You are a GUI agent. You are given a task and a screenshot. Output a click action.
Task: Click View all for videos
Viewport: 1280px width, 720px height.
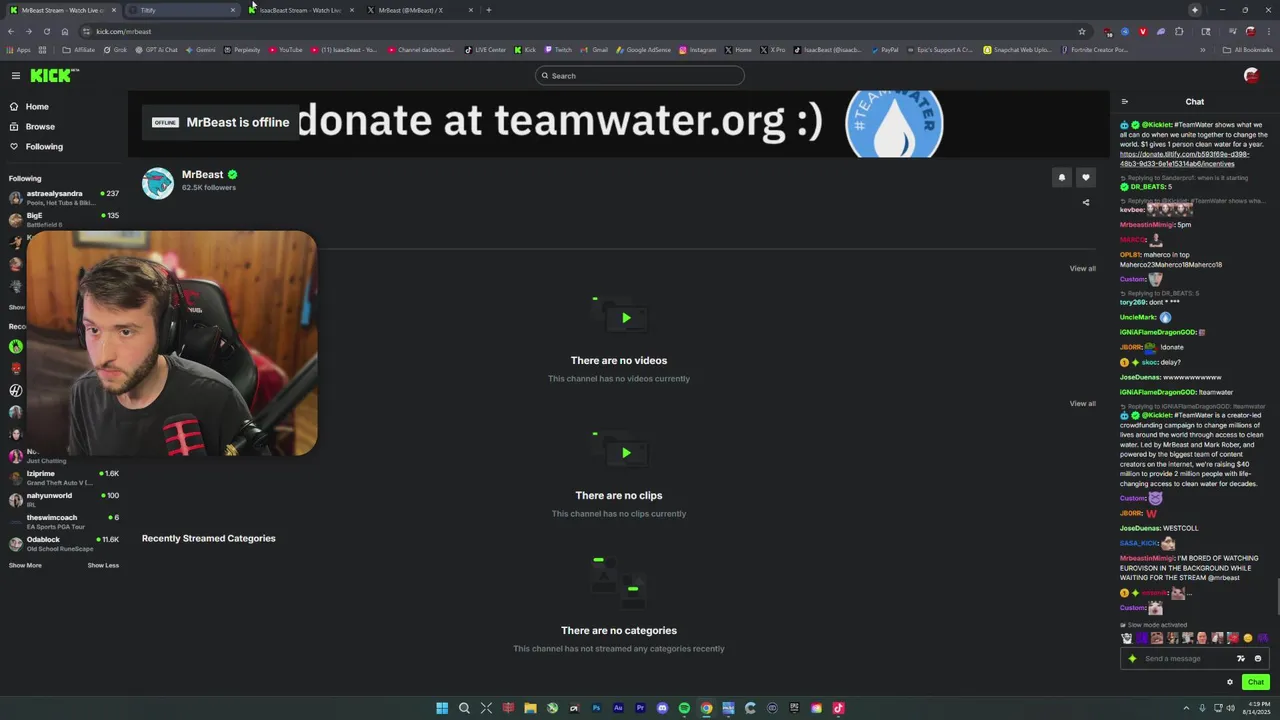1082,268
